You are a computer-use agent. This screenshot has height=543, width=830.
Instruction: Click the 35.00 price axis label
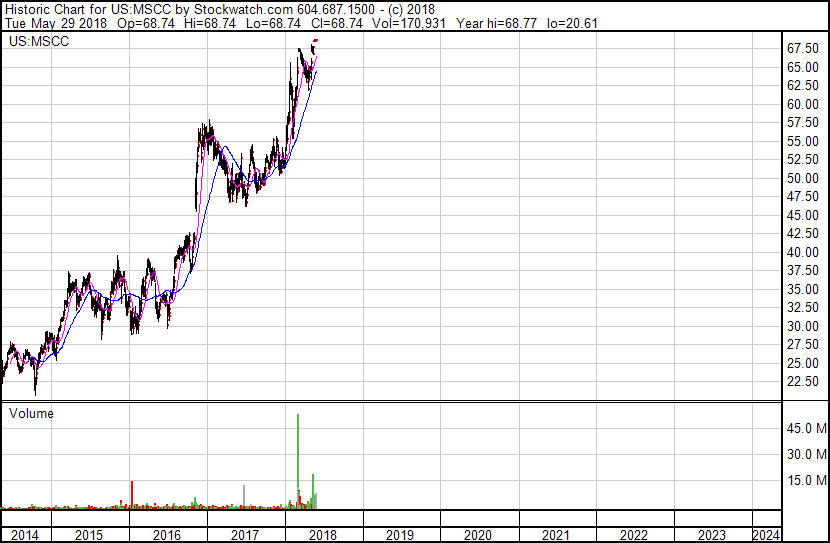(803, 289)
